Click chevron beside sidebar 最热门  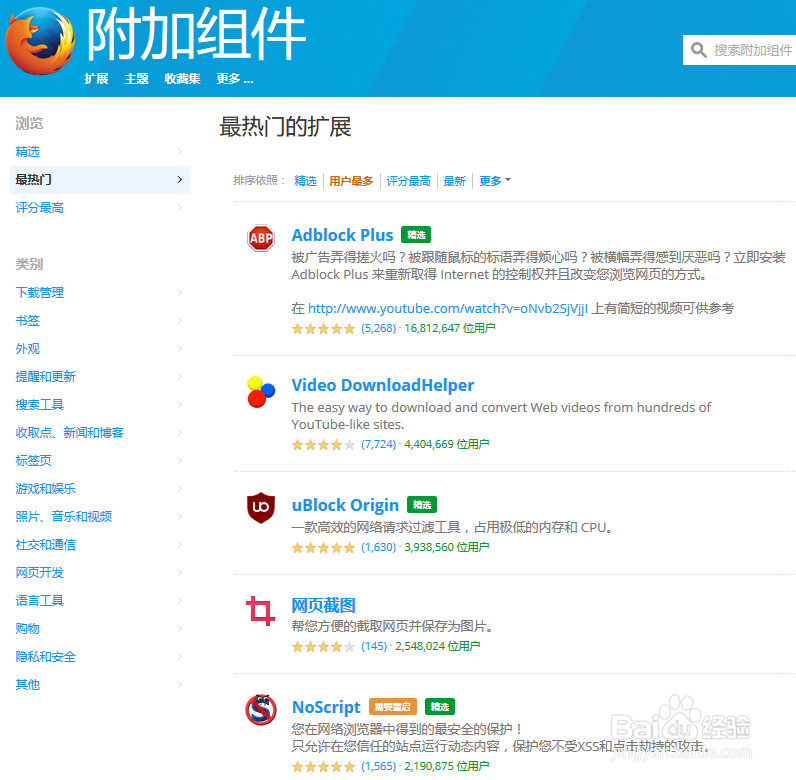coord(180,179)
